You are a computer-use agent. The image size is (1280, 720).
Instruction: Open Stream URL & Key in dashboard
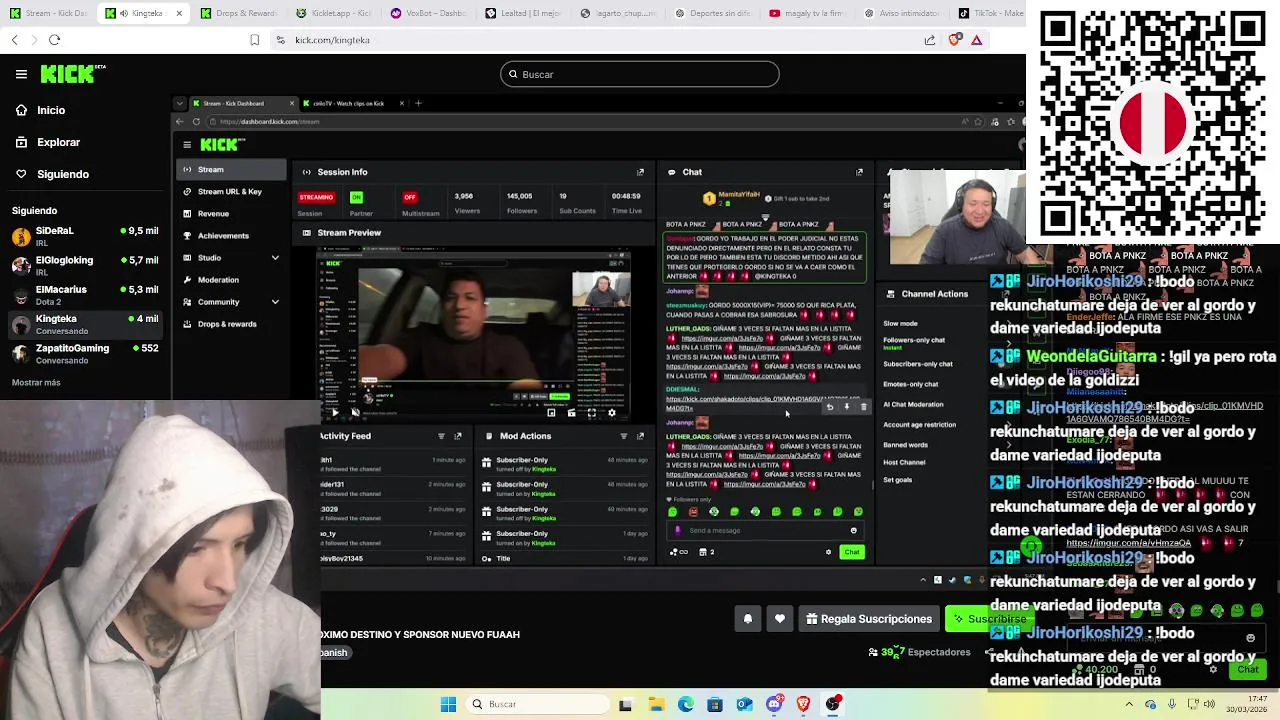[230, 191]
